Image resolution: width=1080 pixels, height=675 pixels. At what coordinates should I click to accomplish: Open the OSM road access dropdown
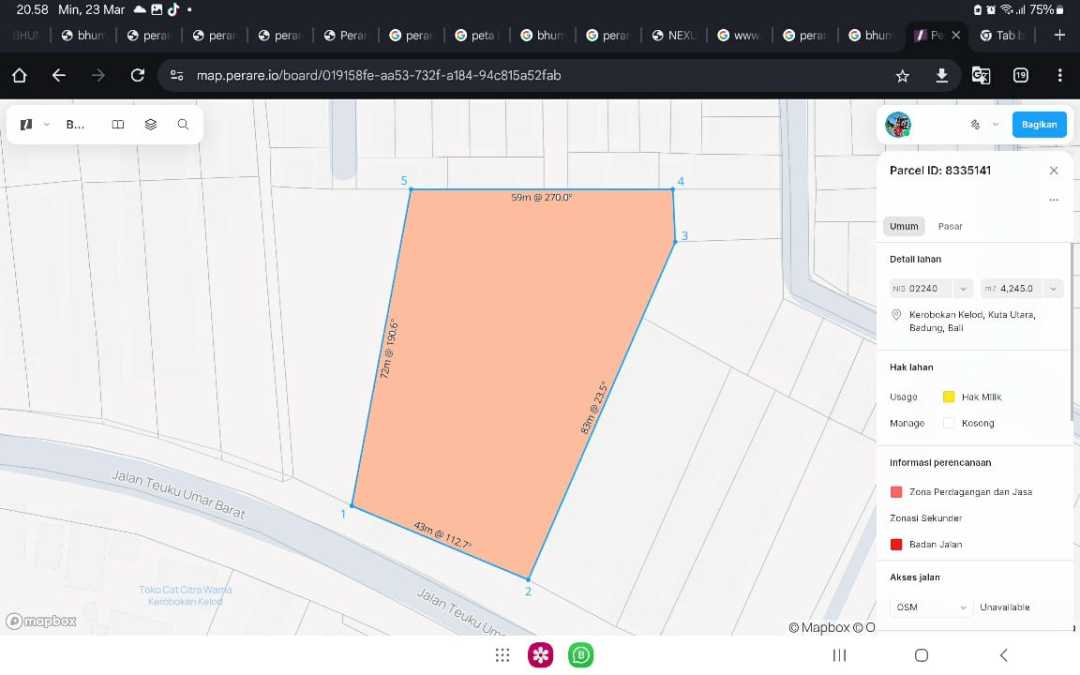[x=964, y=607]
